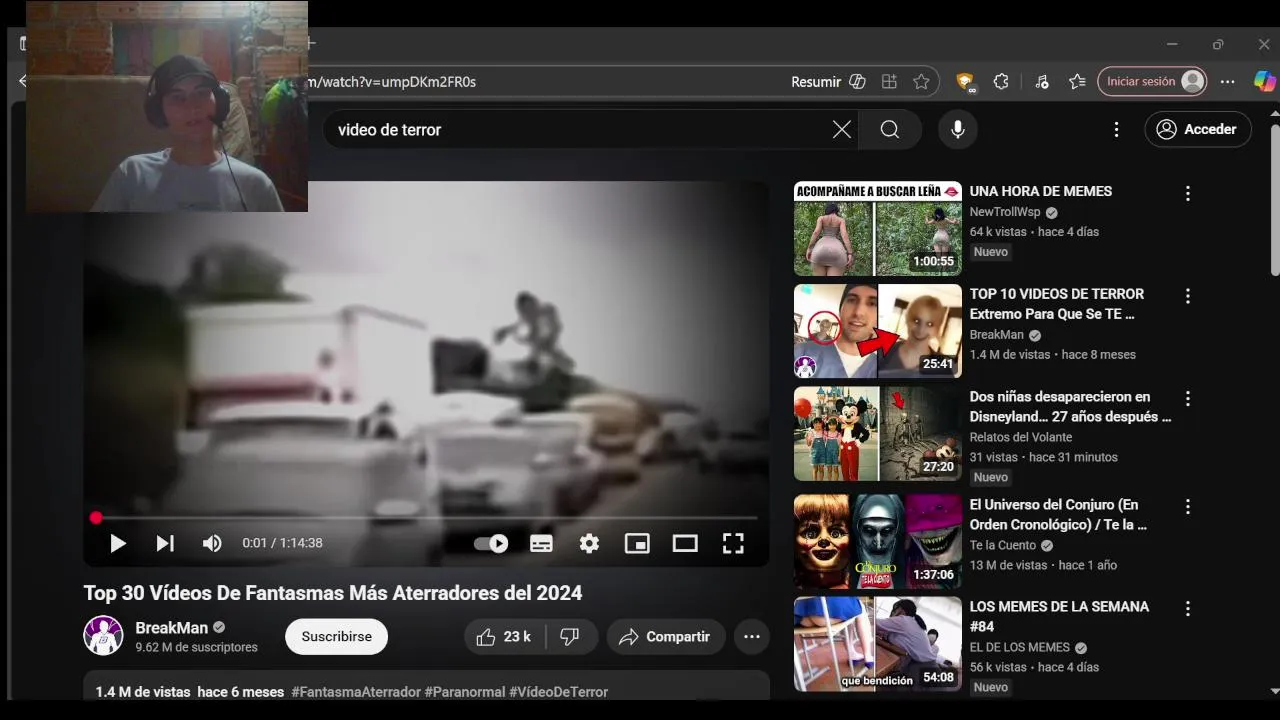
Task: Open more actions menu beside Compartir
Action: pos(752,637)
